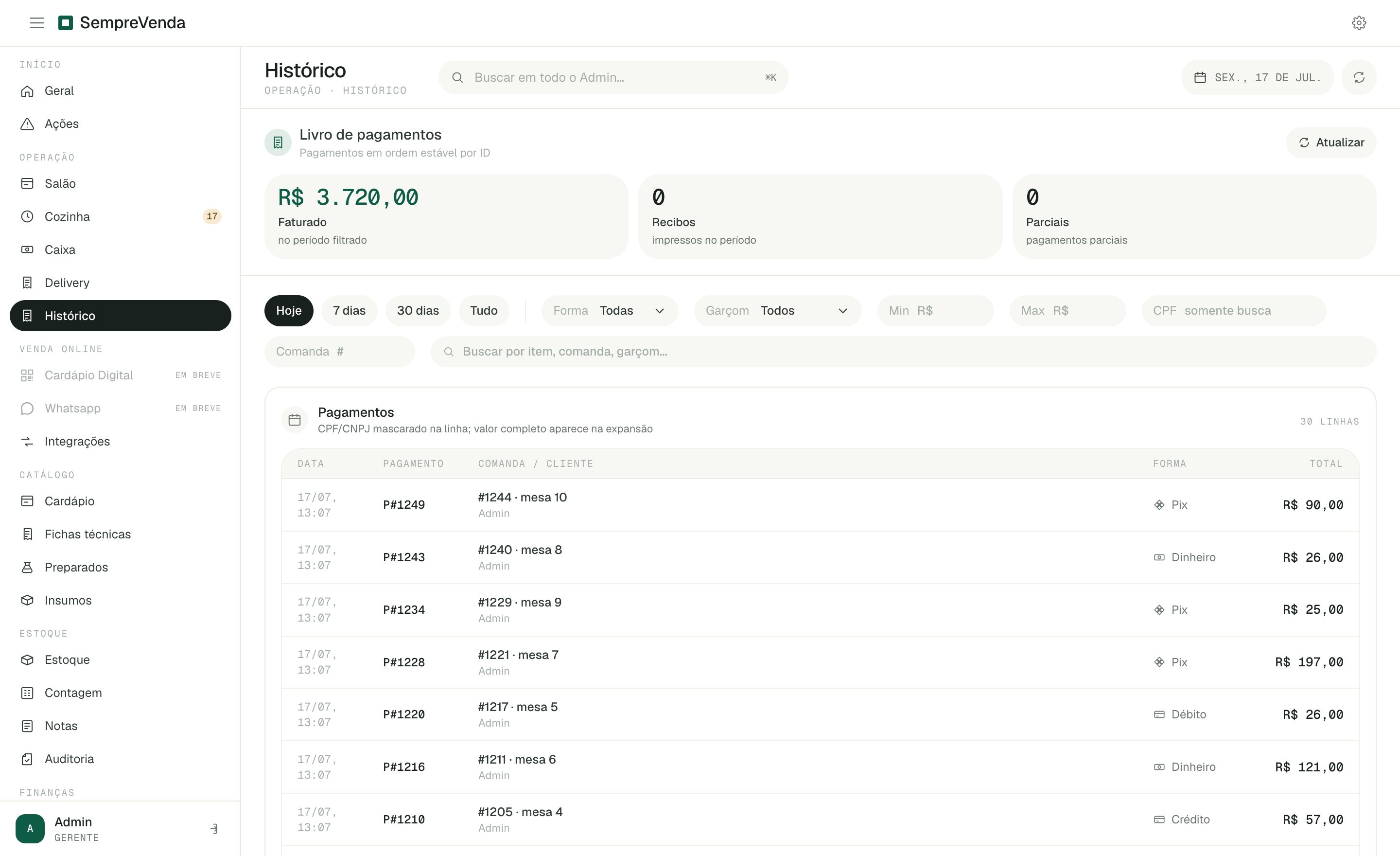
Task: Select the 30 dias filter button
Action: click(418, 310)
